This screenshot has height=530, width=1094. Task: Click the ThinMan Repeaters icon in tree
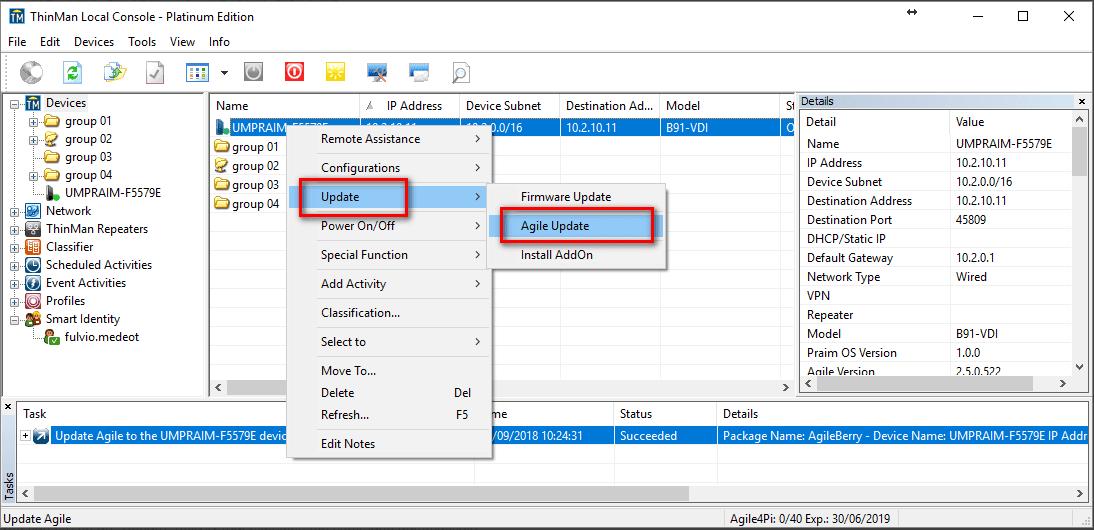[33, 229]
